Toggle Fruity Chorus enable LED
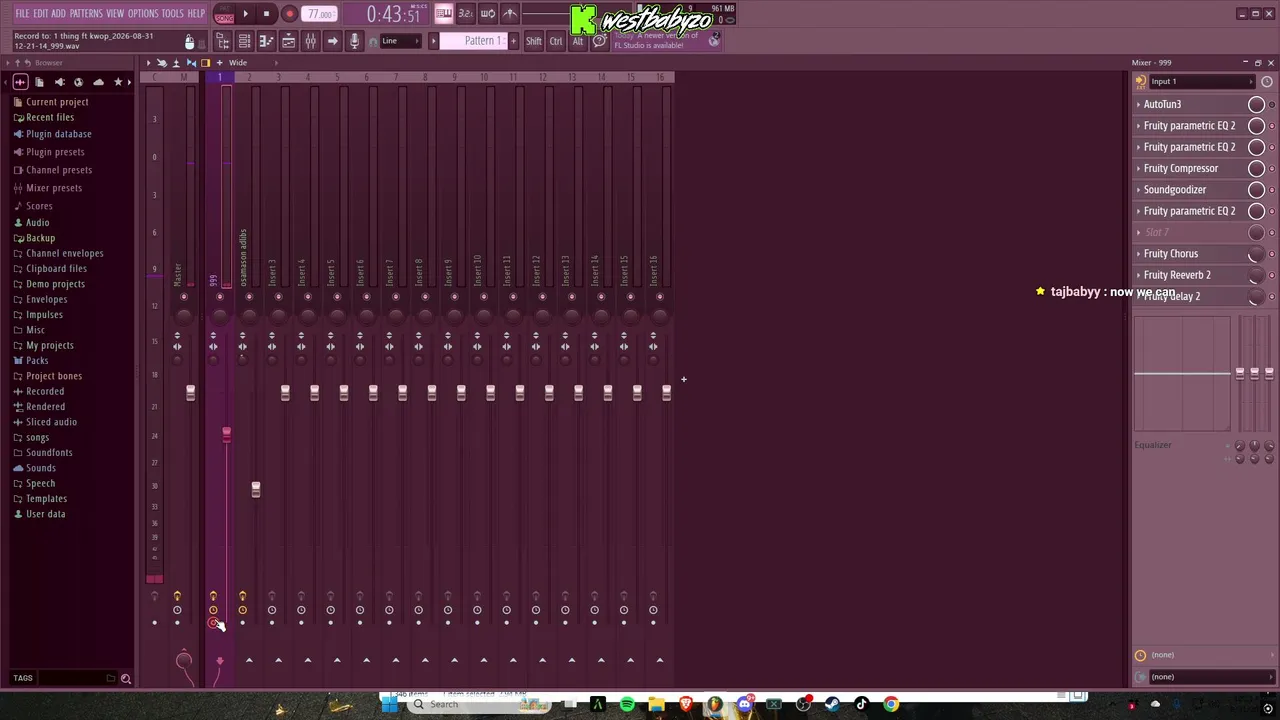This screenshot has width=1280, height=720. coord(1272,254)
